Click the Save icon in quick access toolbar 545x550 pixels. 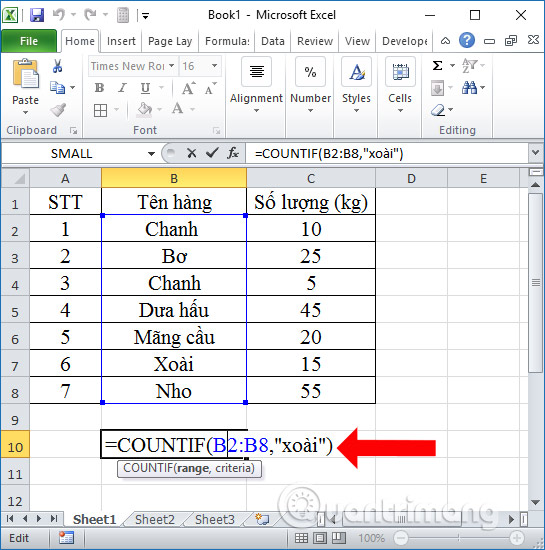37,15
